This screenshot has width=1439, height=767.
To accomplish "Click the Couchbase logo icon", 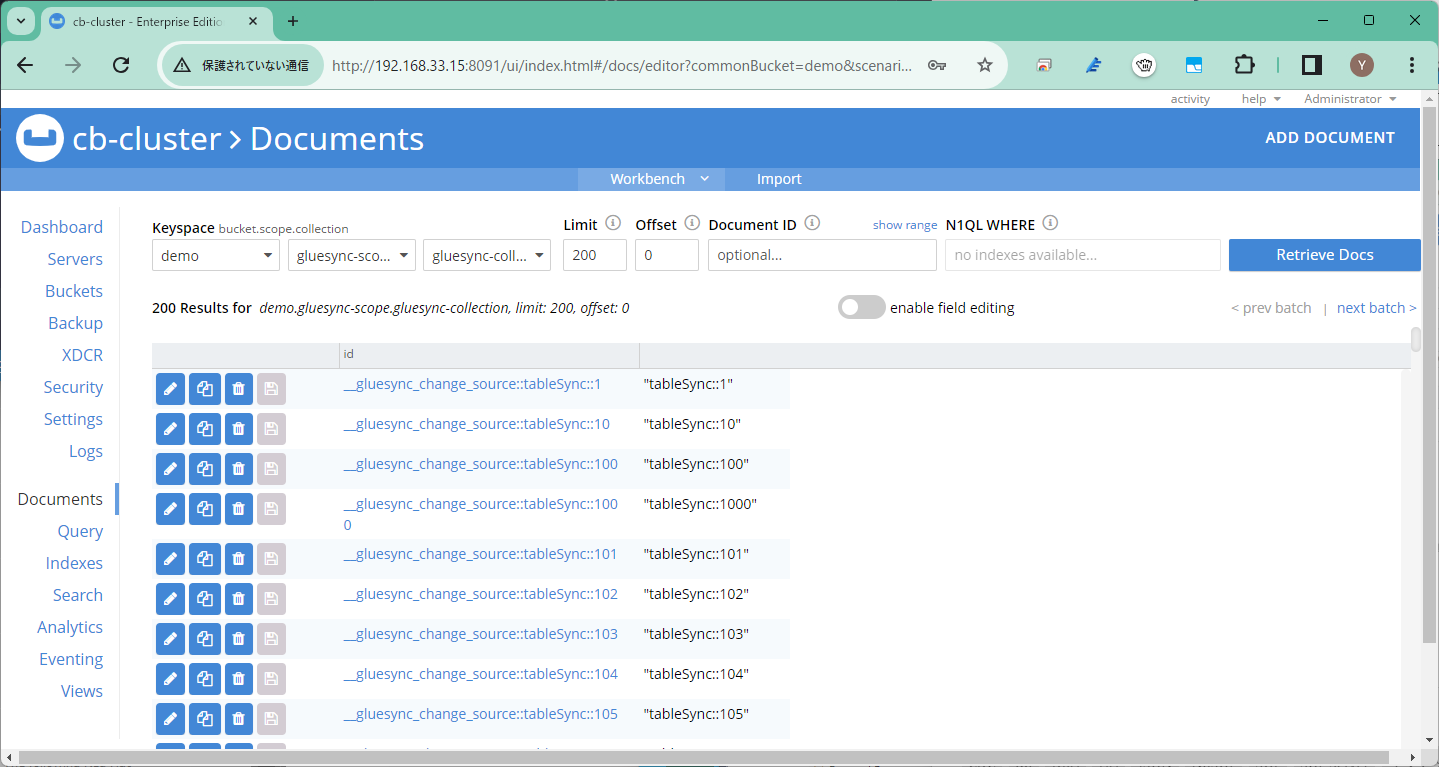I will tap(40, 139).
